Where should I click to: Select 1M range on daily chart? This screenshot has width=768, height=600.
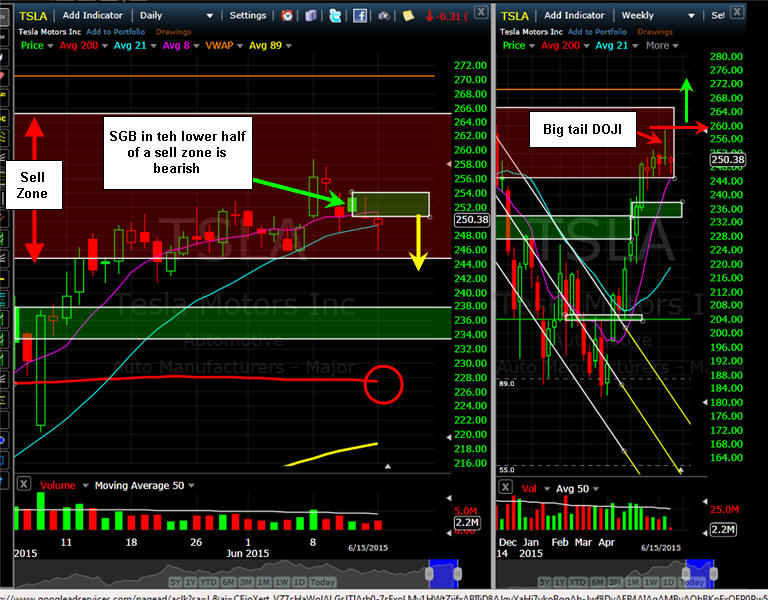[264, 582]
